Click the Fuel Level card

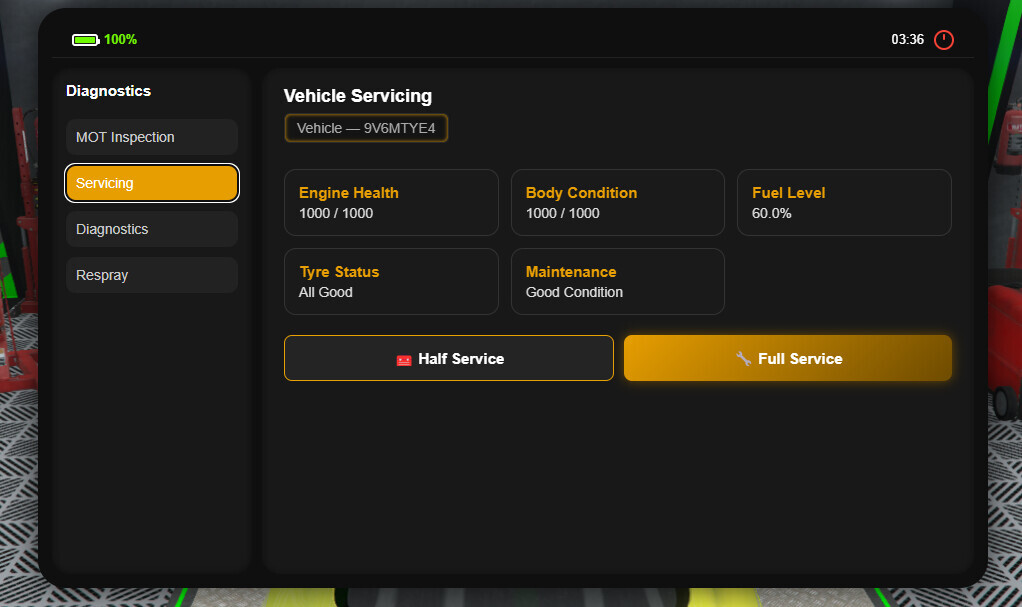(844, 202)
